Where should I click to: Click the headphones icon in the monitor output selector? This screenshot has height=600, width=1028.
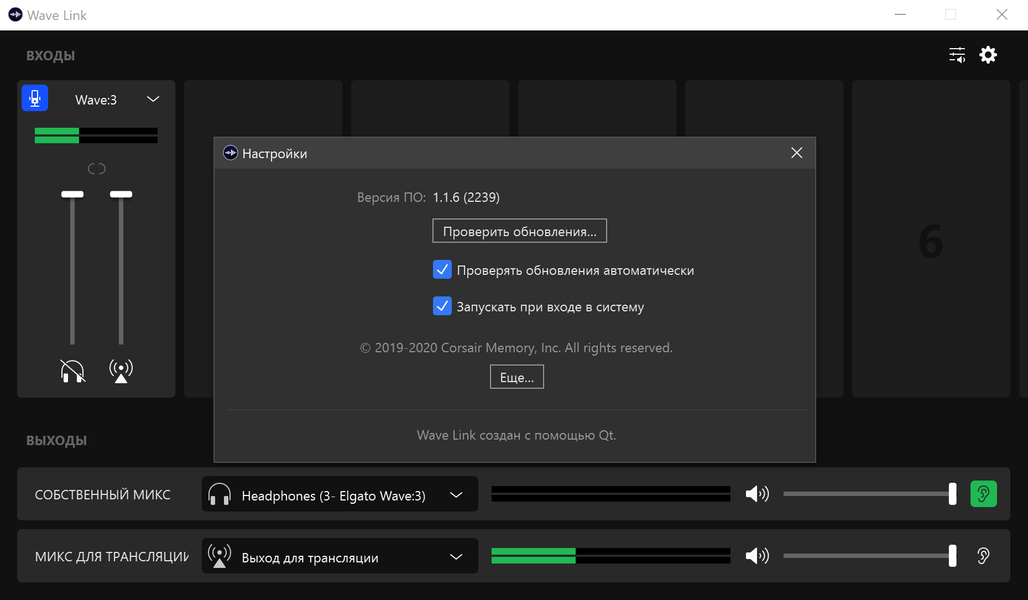tap(219, 494)
